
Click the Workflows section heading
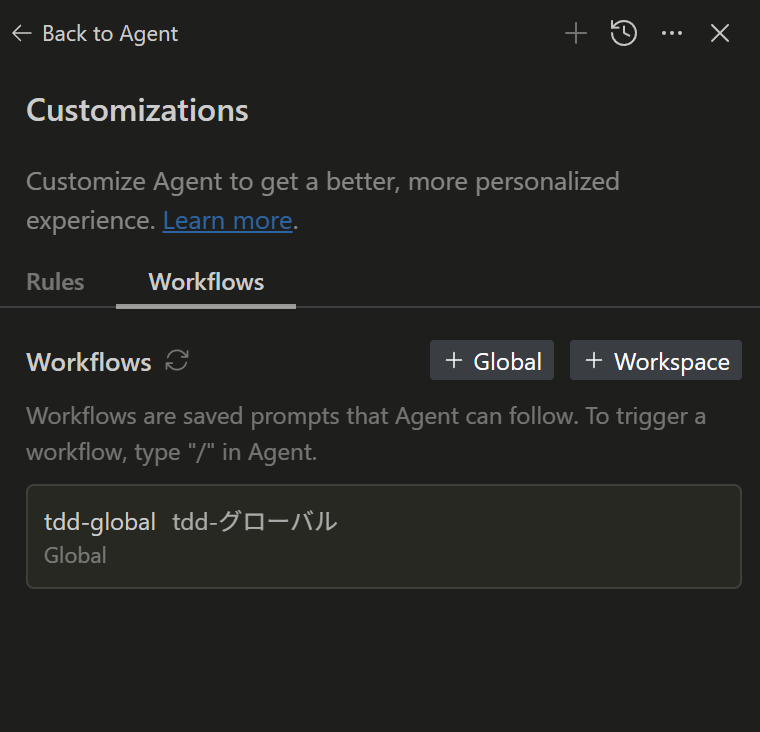[89, 362]
